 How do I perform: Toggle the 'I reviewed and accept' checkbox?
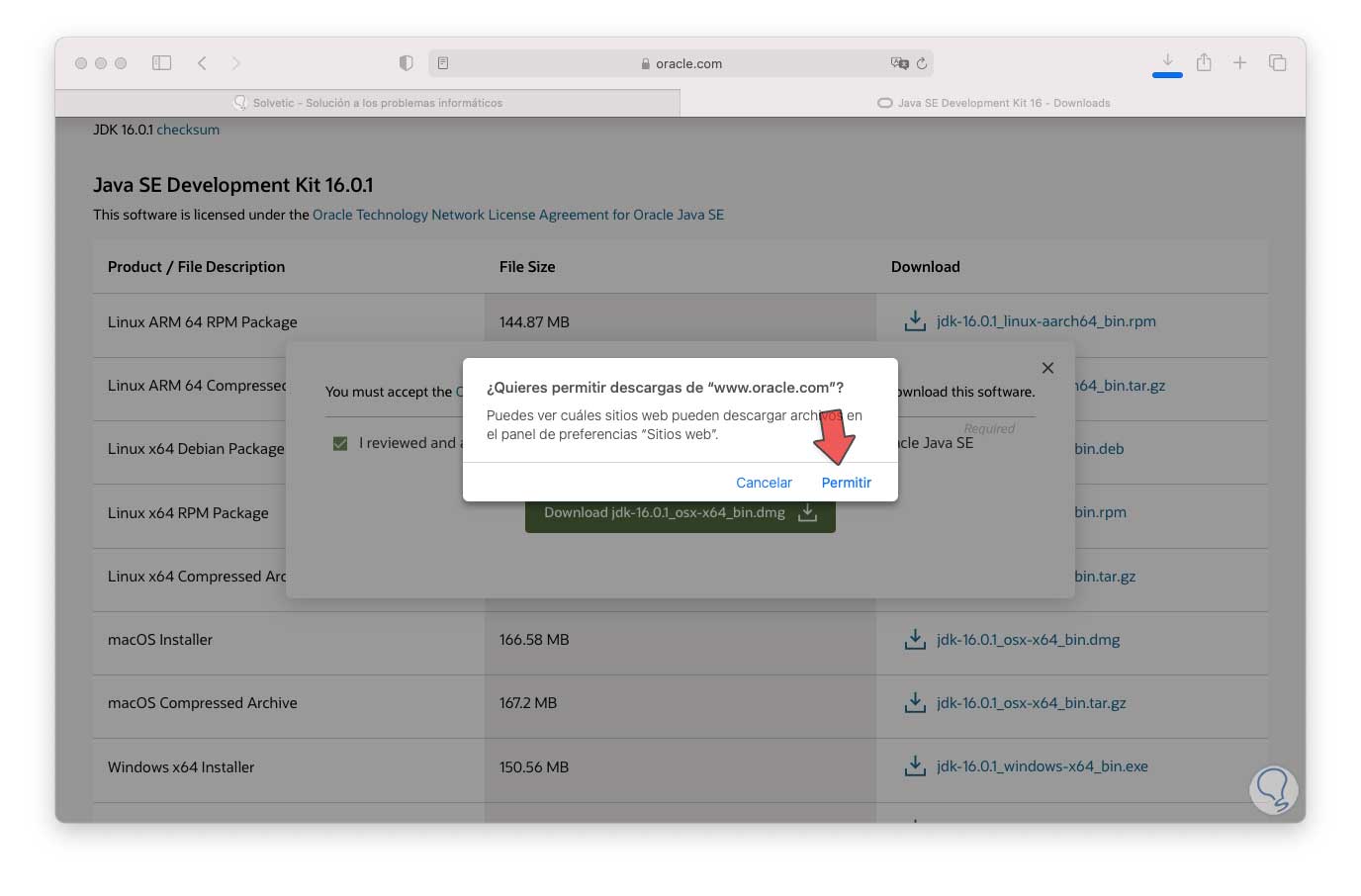340,443
